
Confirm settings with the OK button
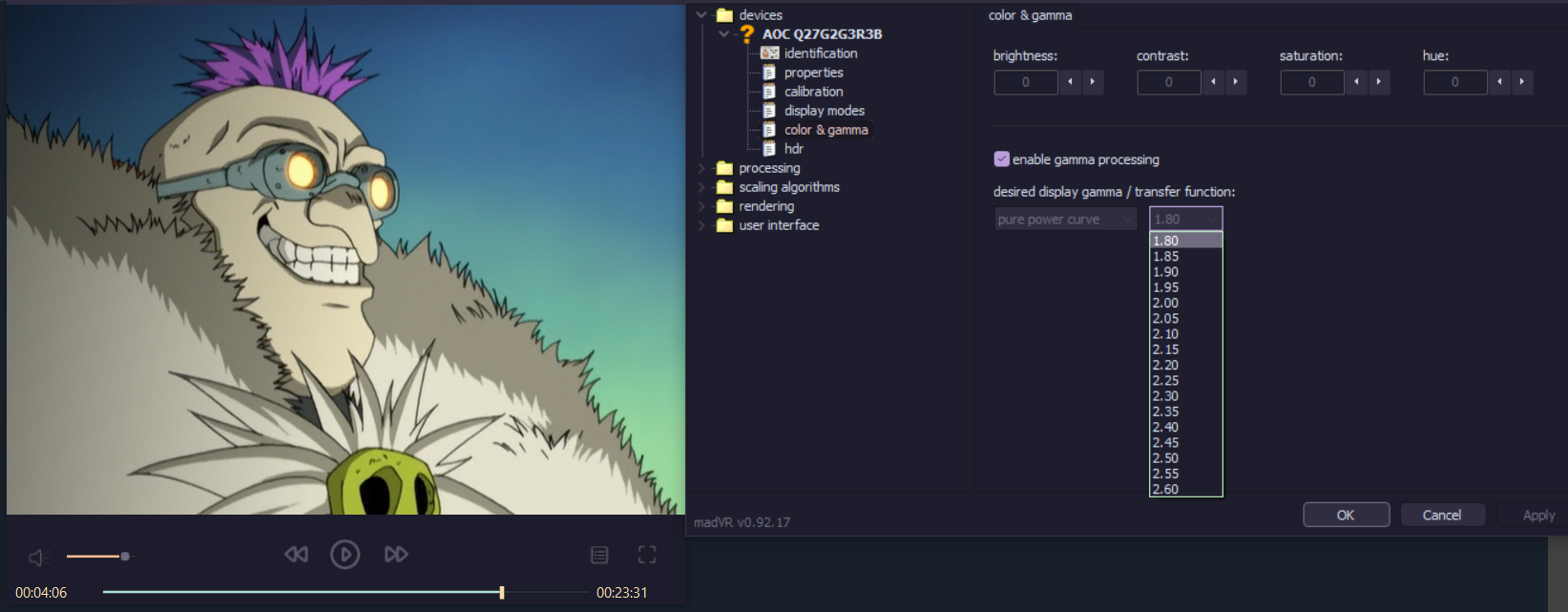coord(1346,515)
